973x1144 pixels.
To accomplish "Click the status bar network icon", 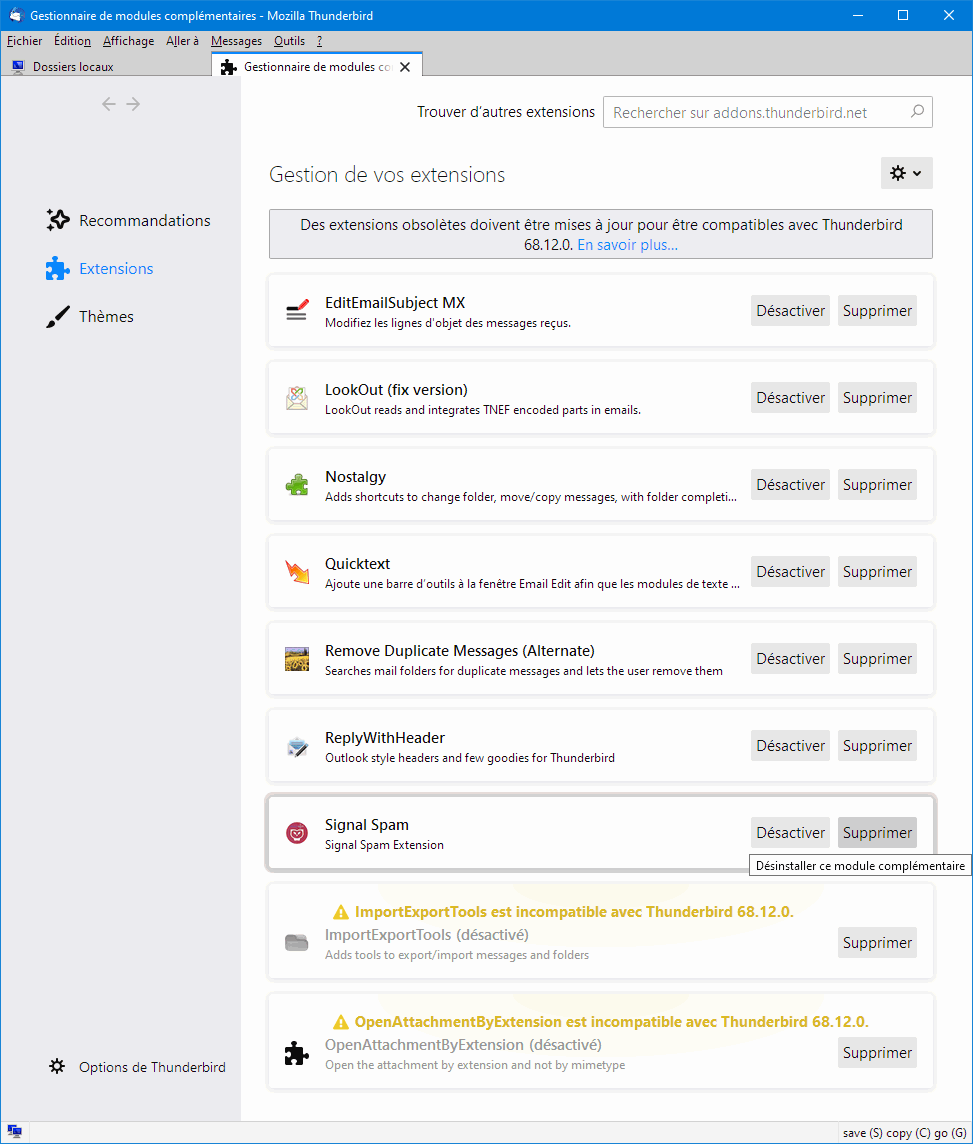I will tap(15, 1132).
